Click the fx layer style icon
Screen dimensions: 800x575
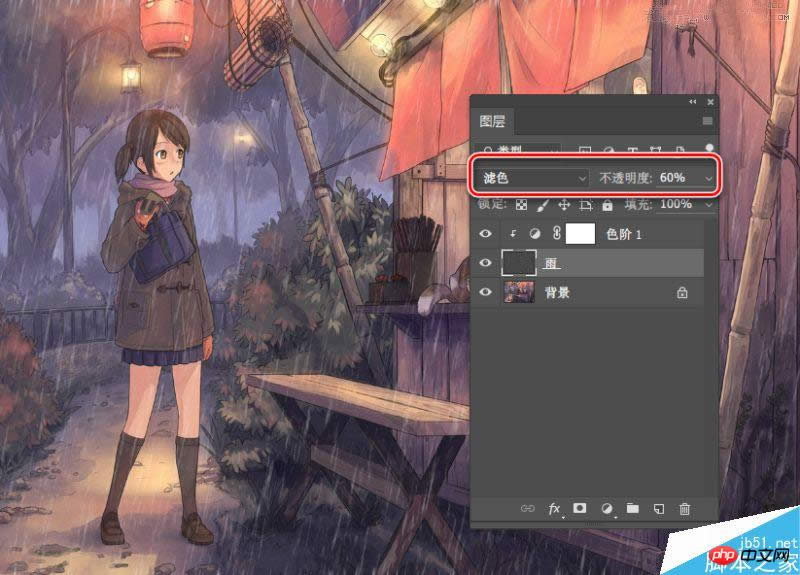pyautogui.click(x=554, y=509)
